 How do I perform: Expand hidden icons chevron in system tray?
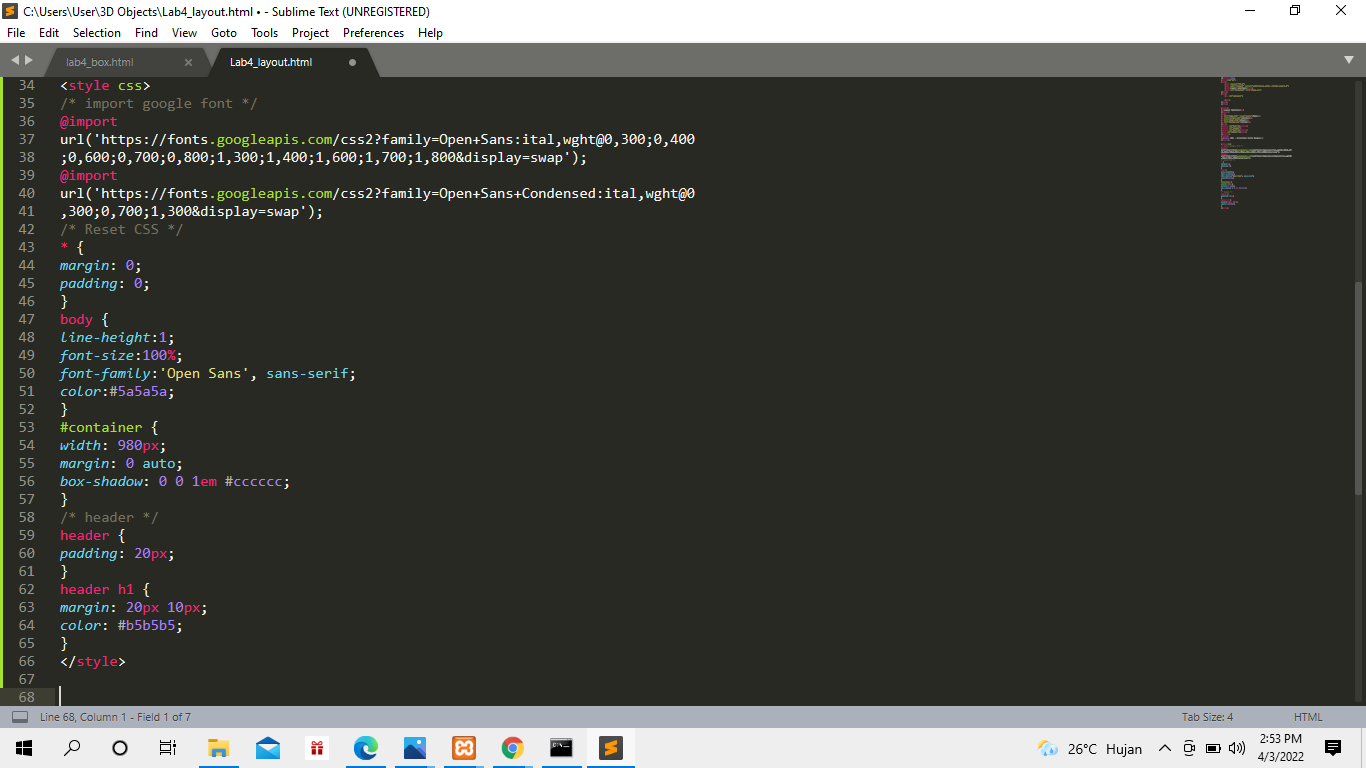pyautogui.click(x=1163, y=748)
